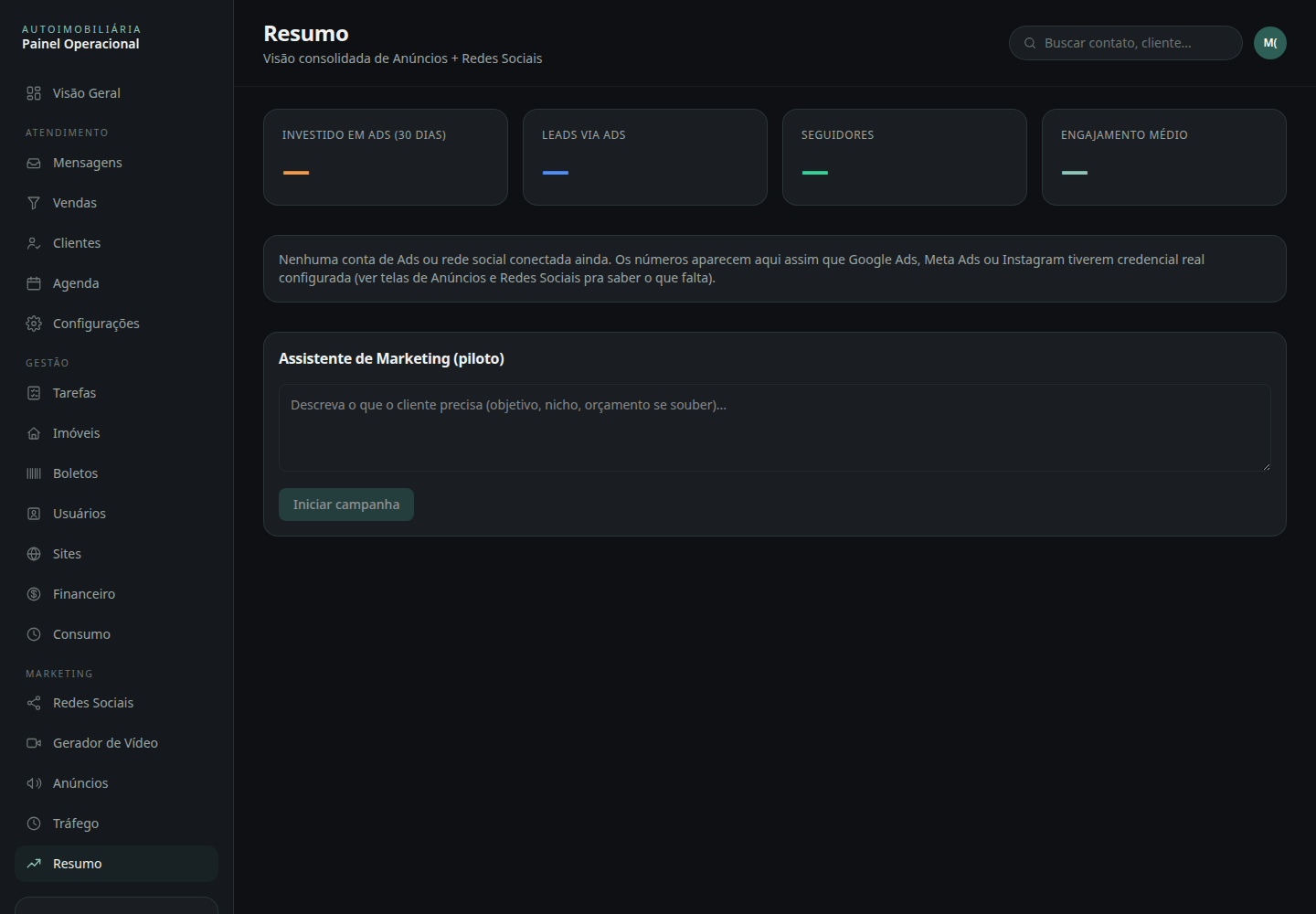Click the Tarefas checklist icon
The image size is (1316, 914).
(x=34, y=393)
